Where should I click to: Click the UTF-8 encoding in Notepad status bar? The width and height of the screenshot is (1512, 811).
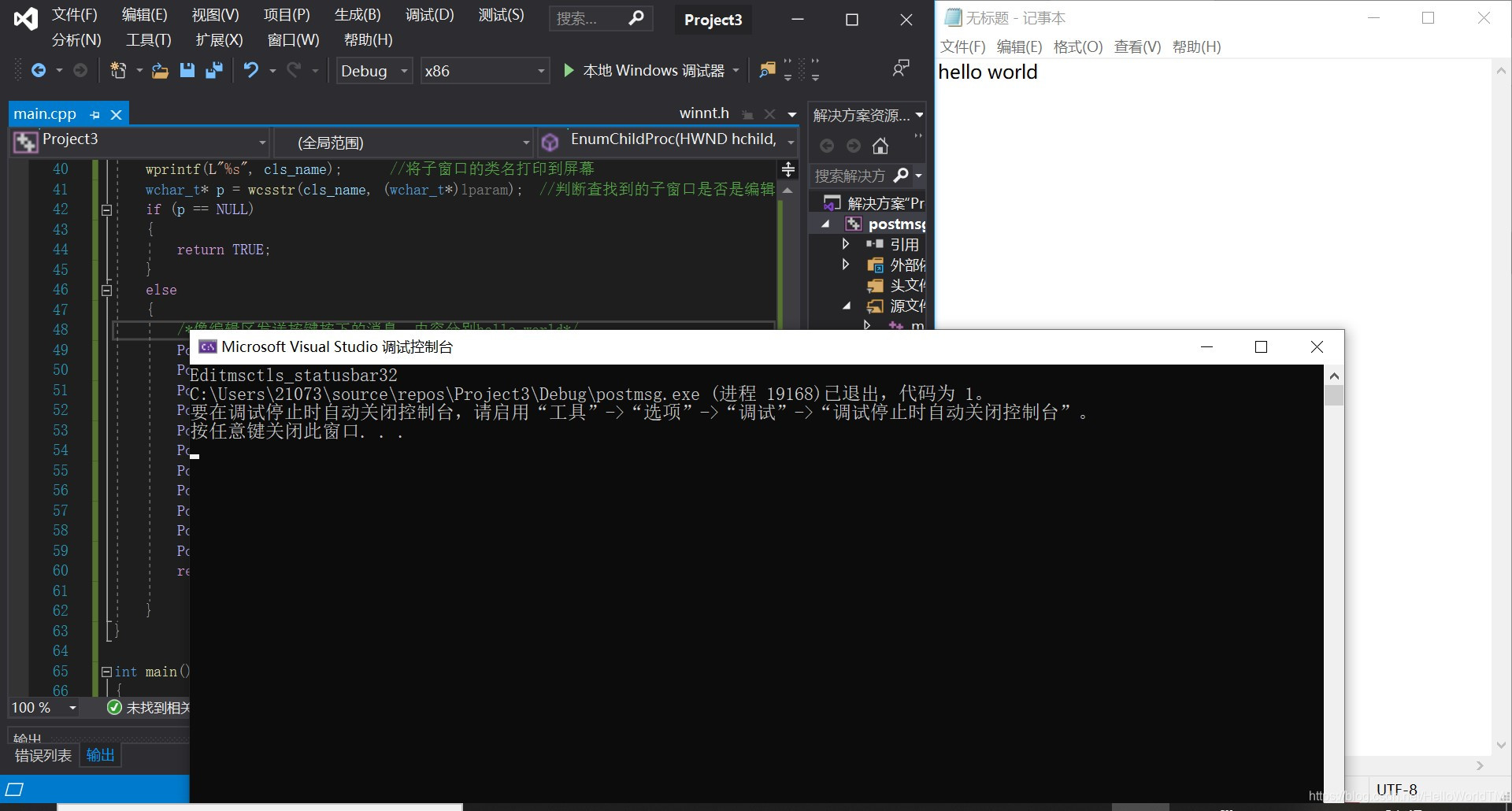click(1396, 790)
